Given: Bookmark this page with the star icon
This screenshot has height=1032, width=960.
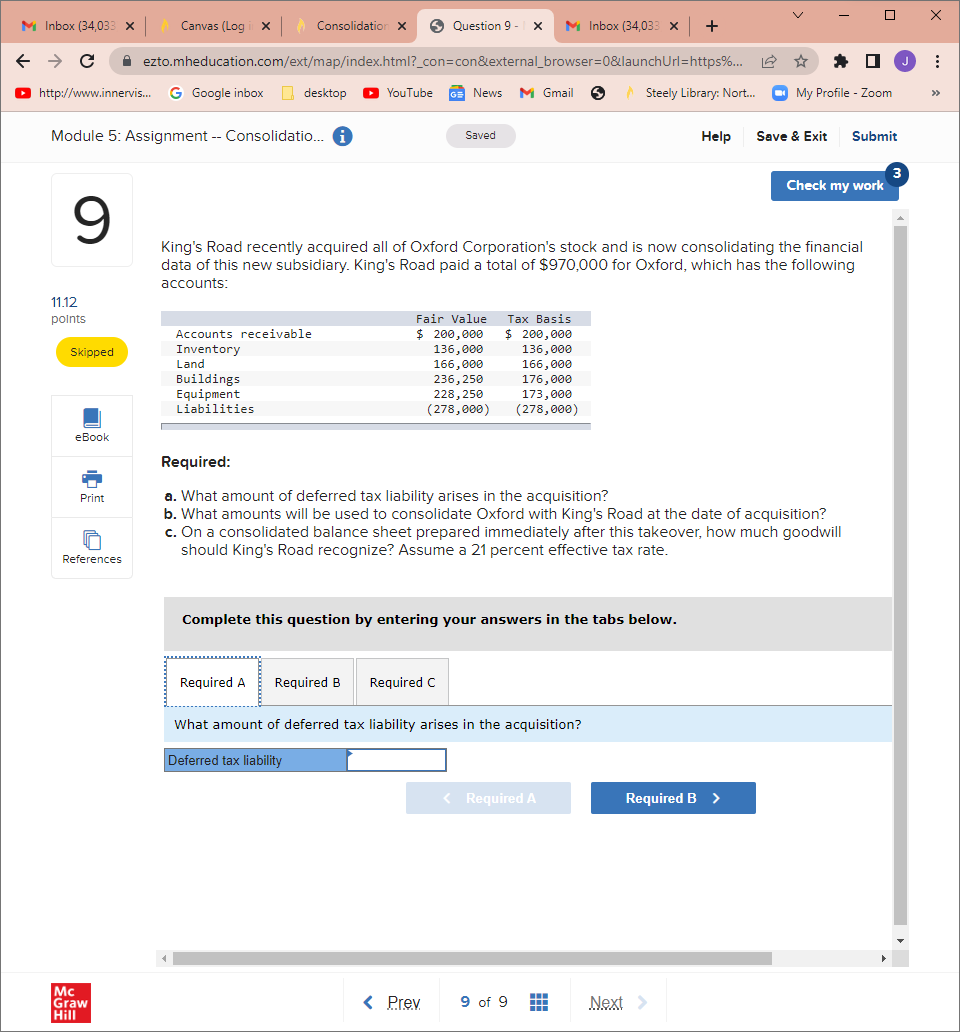Looking at the screenshot, I should pos(803,61).
